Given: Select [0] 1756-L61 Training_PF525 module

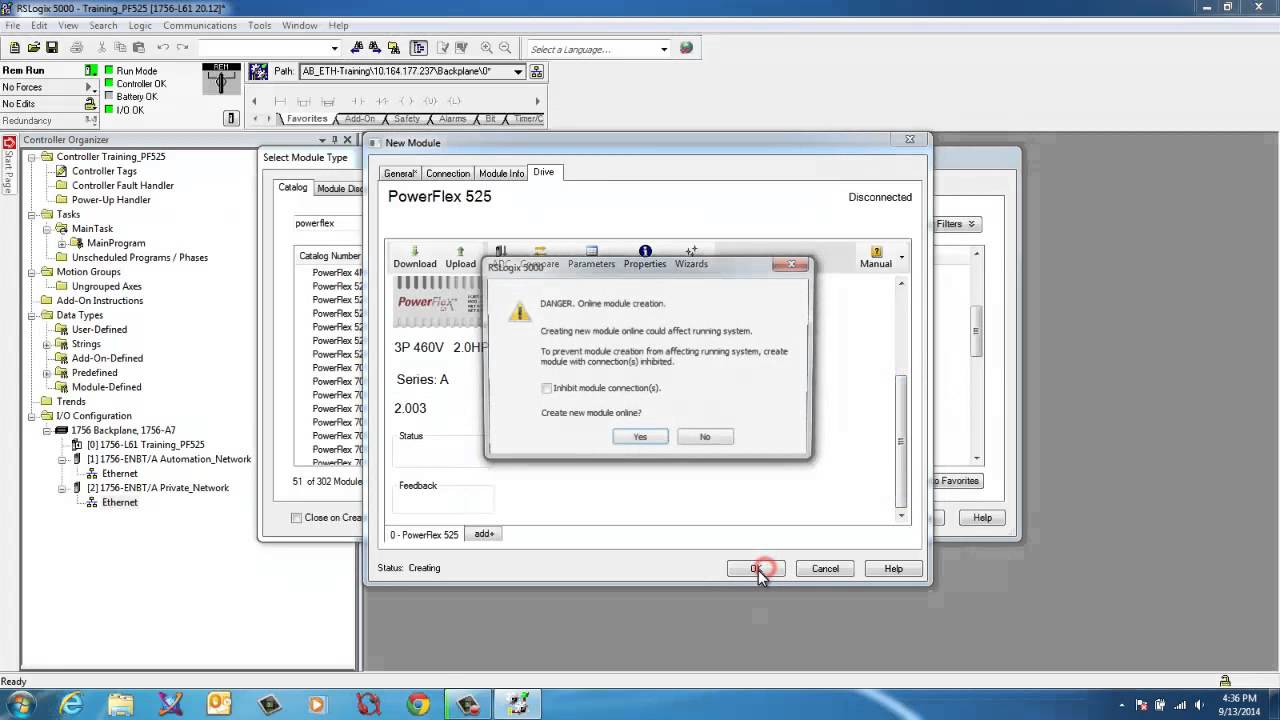Looking at the screenshot, I should click(x=145, y=445).
